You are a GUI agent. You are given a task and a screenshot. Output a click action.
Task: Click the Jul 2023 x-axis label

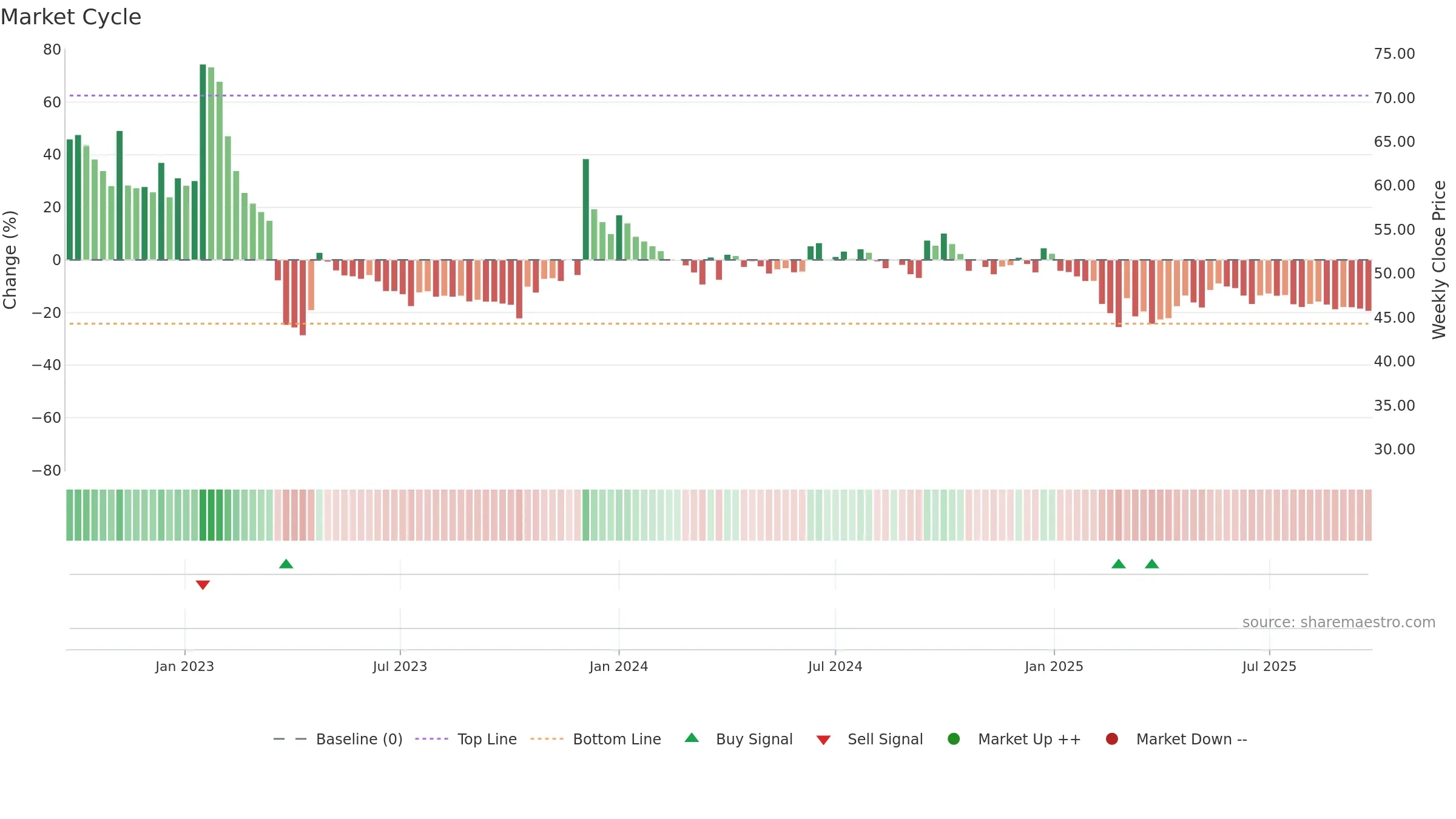coord(400,666)
